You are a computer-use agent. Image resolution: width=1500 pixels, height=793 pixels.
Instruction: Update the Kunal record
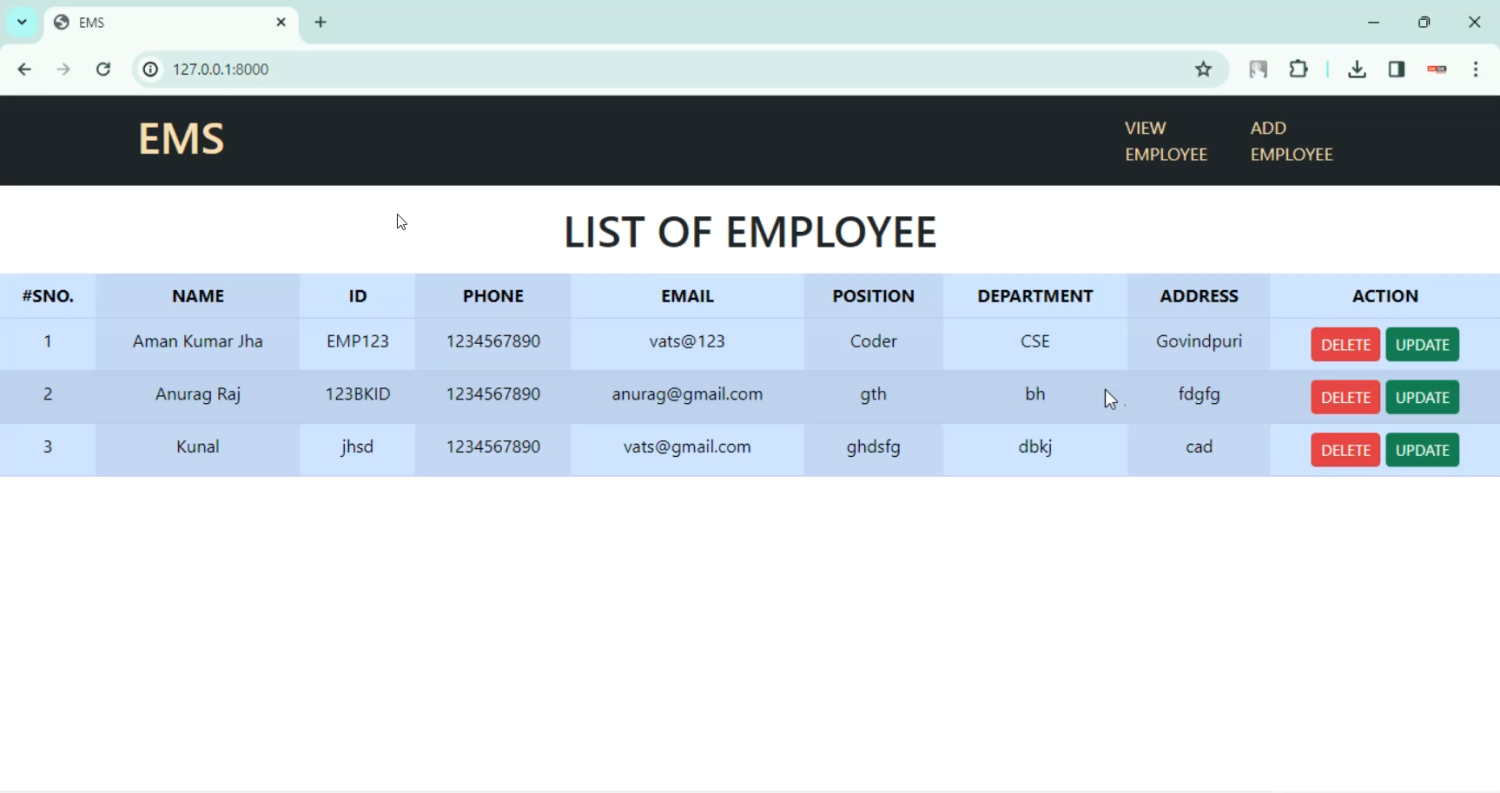(x=1422, y=450)
